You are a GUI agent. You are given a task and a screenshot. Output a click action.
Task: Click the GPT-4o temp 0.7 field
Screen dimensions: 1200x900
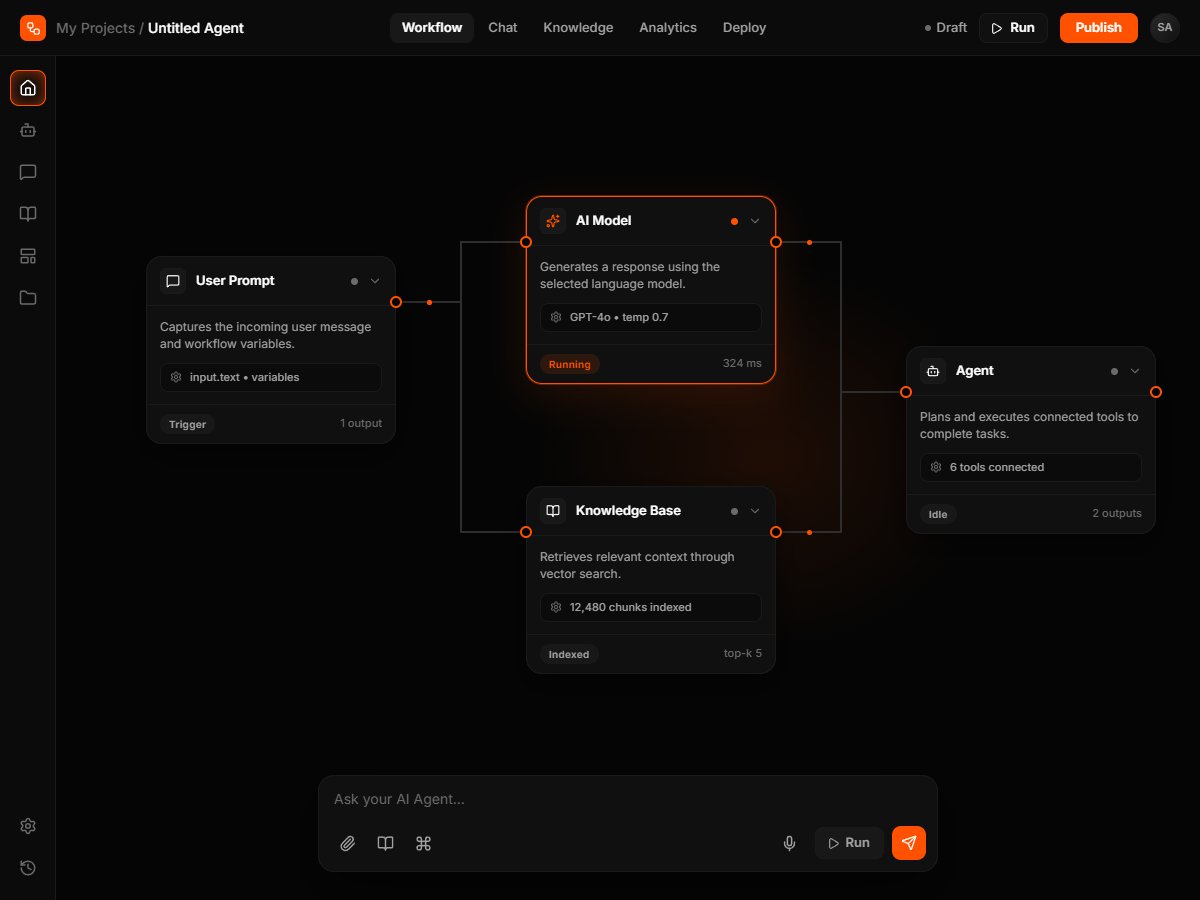tap(651, 317)
